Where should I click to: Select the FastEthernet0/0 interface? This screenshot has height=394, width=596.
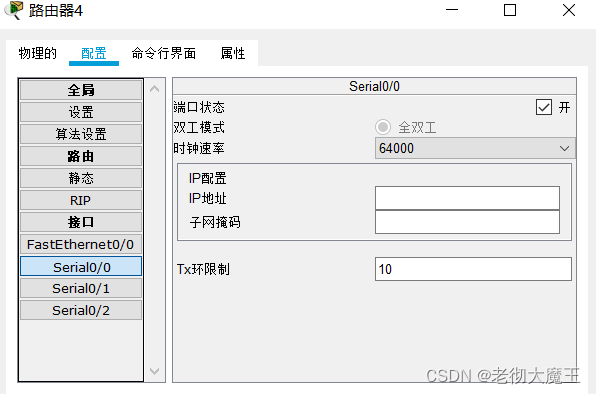(81, 244)
